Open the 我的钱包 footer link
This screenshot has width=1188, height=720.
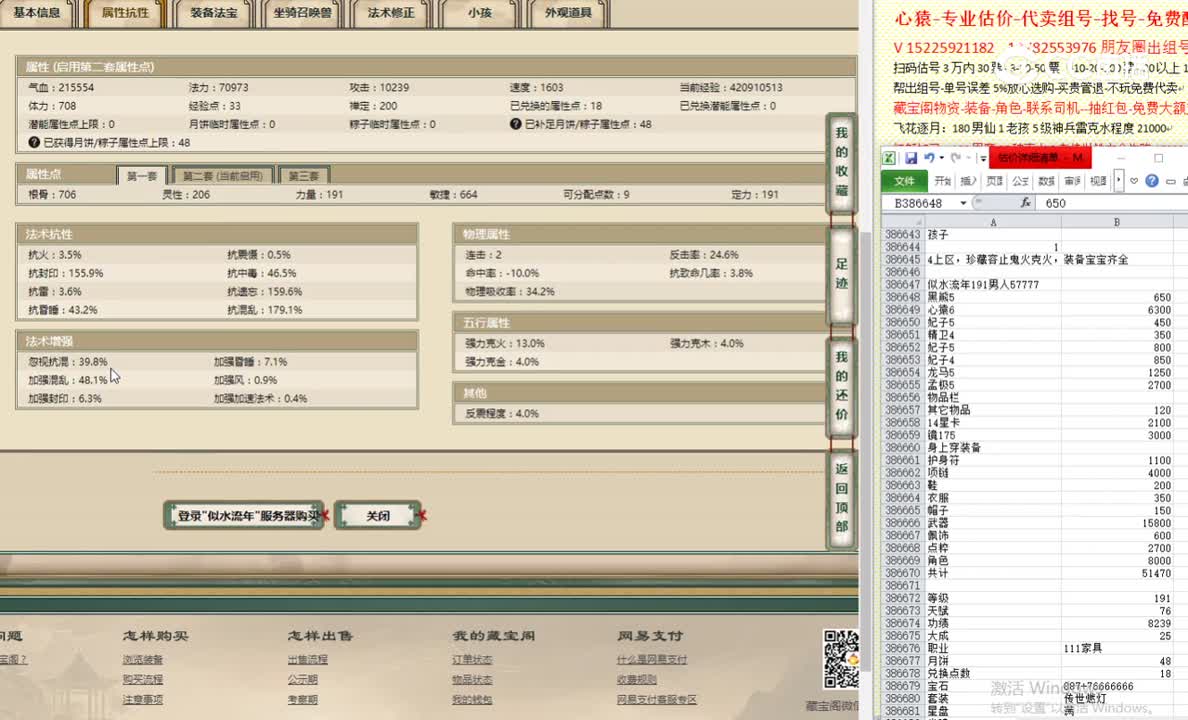coord(472,700)
